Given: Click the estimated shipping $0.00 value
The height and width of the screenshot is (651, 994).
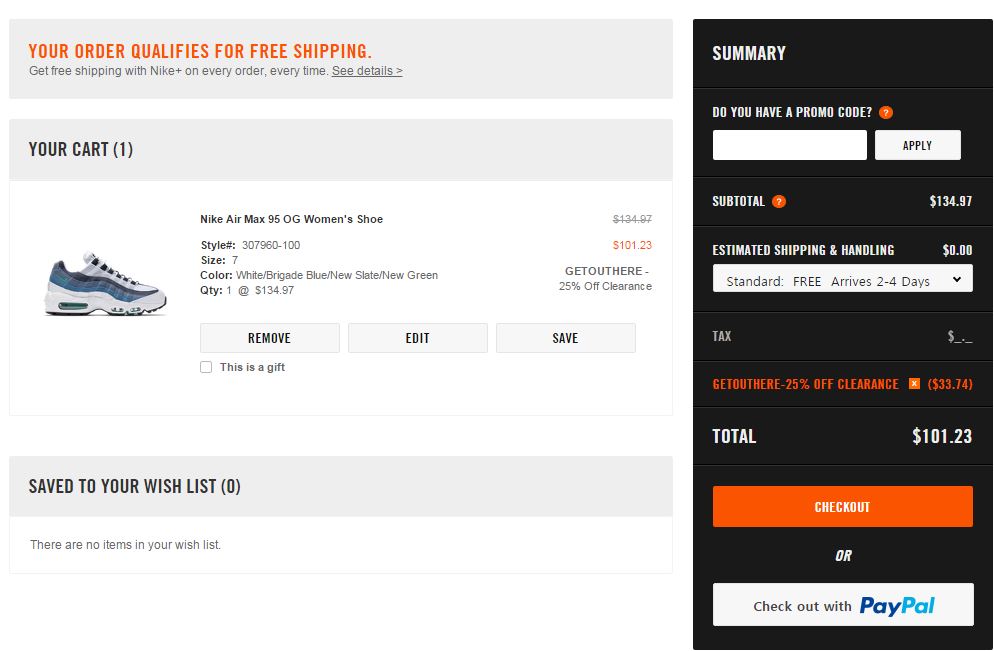Looking at the screenshot, I should 957,250.
